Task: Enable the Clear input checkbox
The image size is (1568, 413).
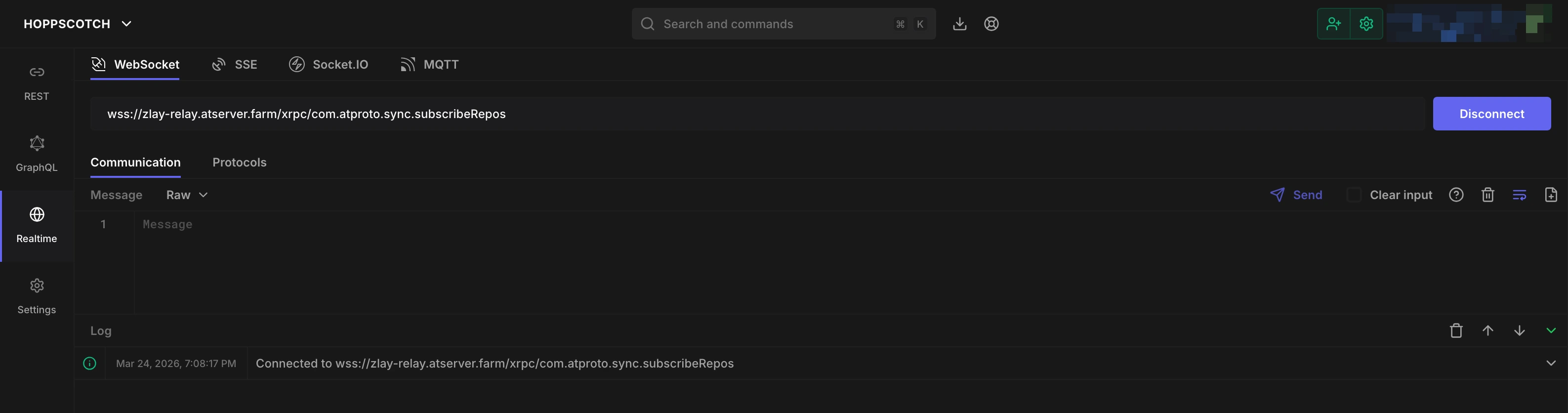Action: point(1354,195)
